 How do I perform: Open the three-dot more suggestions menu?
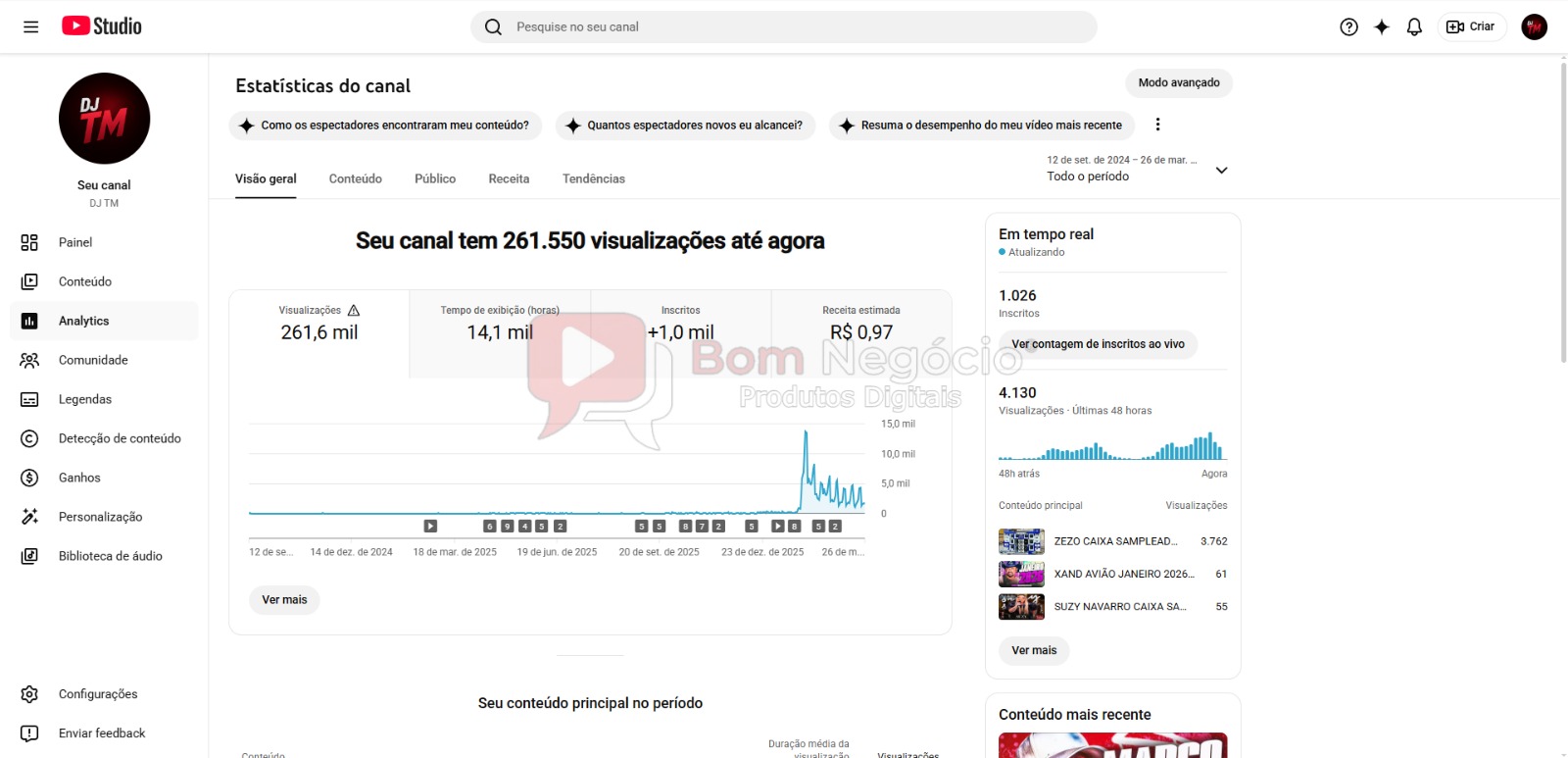(1157, 125)
